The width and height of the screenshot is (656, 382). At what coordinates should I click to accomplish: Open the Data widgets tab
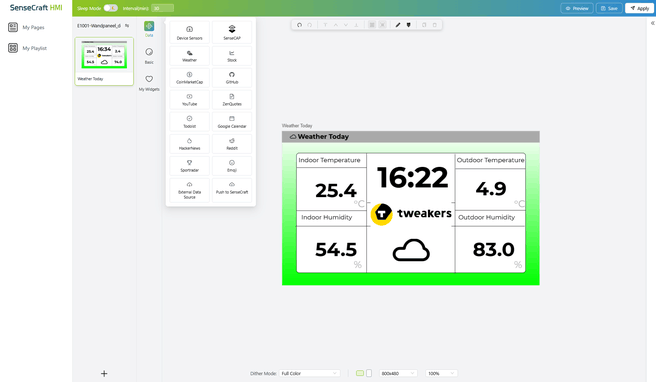[x=149, y=29]
